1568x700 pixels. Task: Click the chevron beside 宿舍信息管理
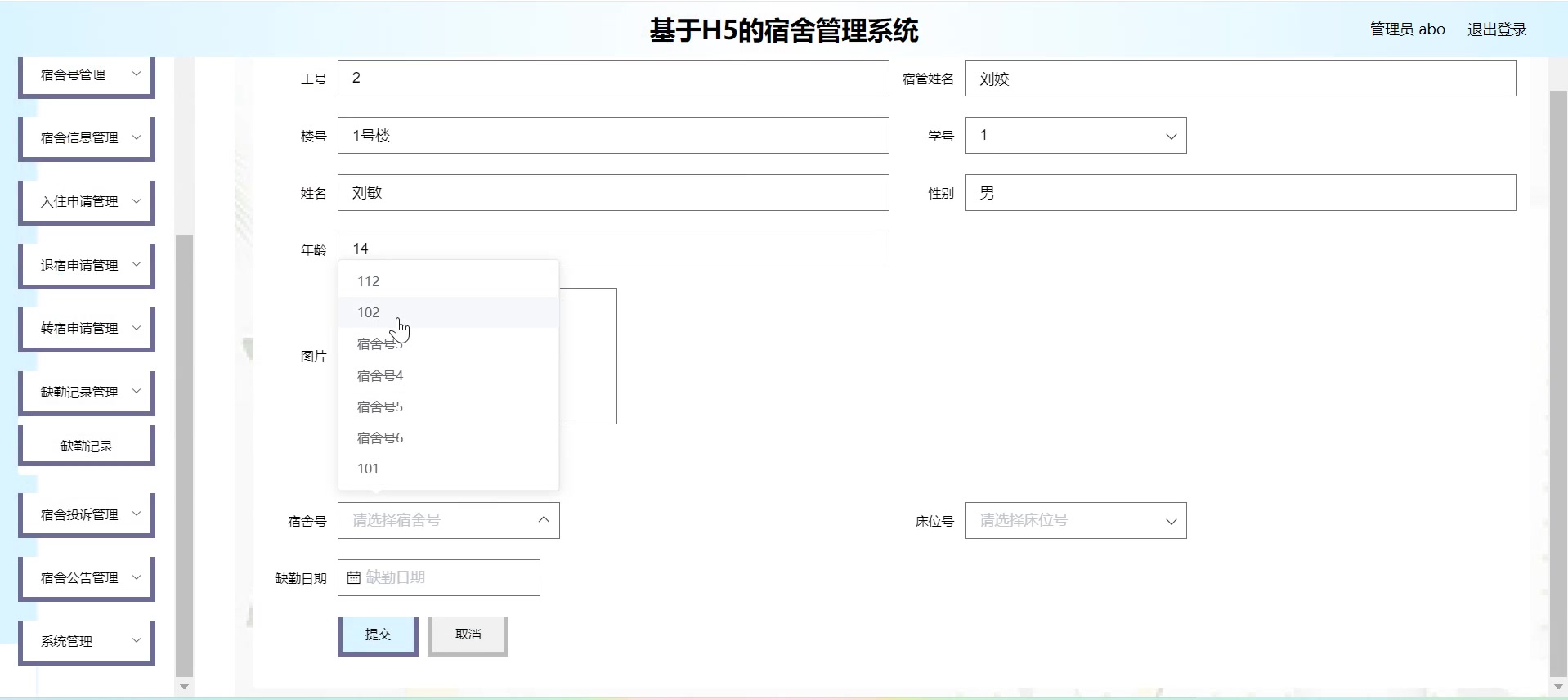click(x=137, y=137)
